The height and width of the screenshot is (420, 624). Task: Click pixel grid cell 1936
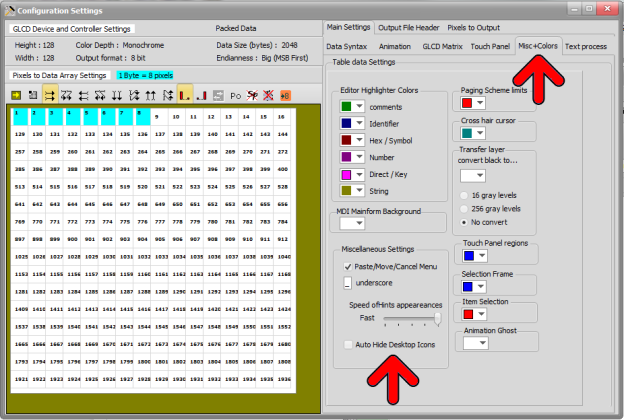(284, 379)
